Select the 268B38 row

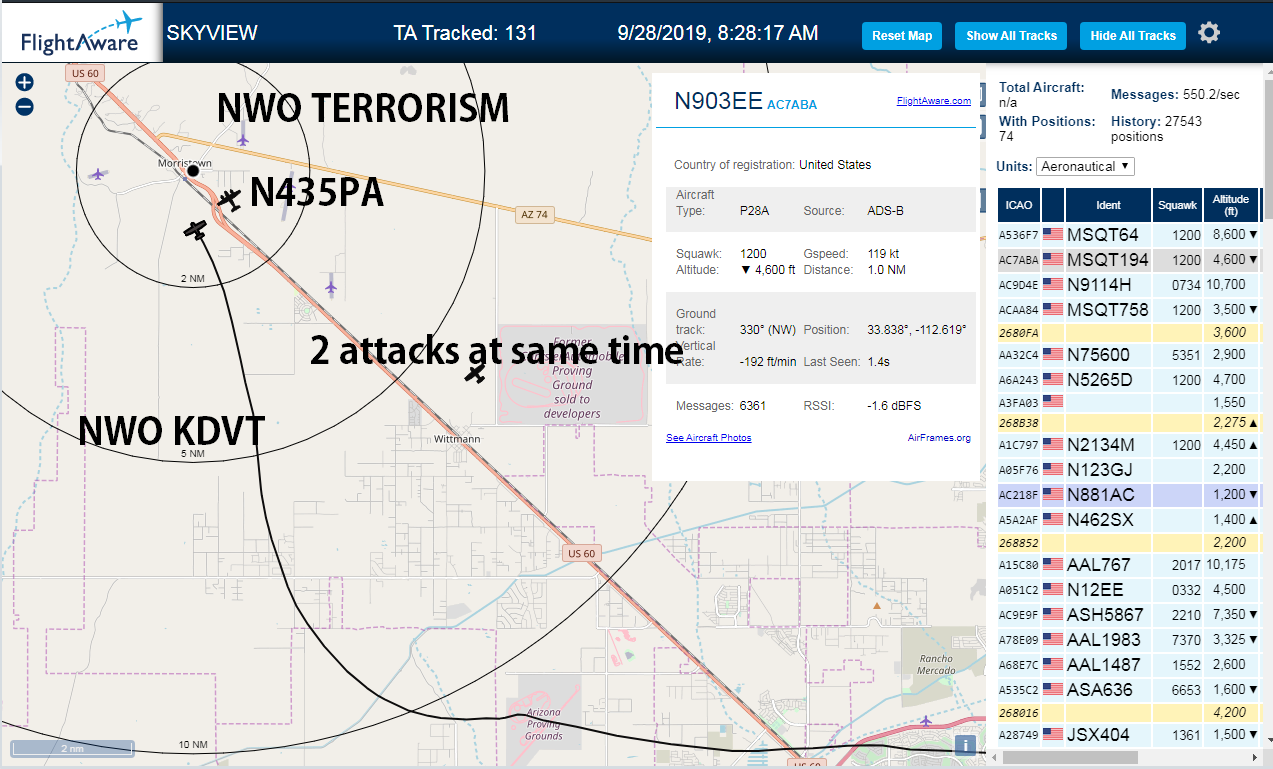1129,423
